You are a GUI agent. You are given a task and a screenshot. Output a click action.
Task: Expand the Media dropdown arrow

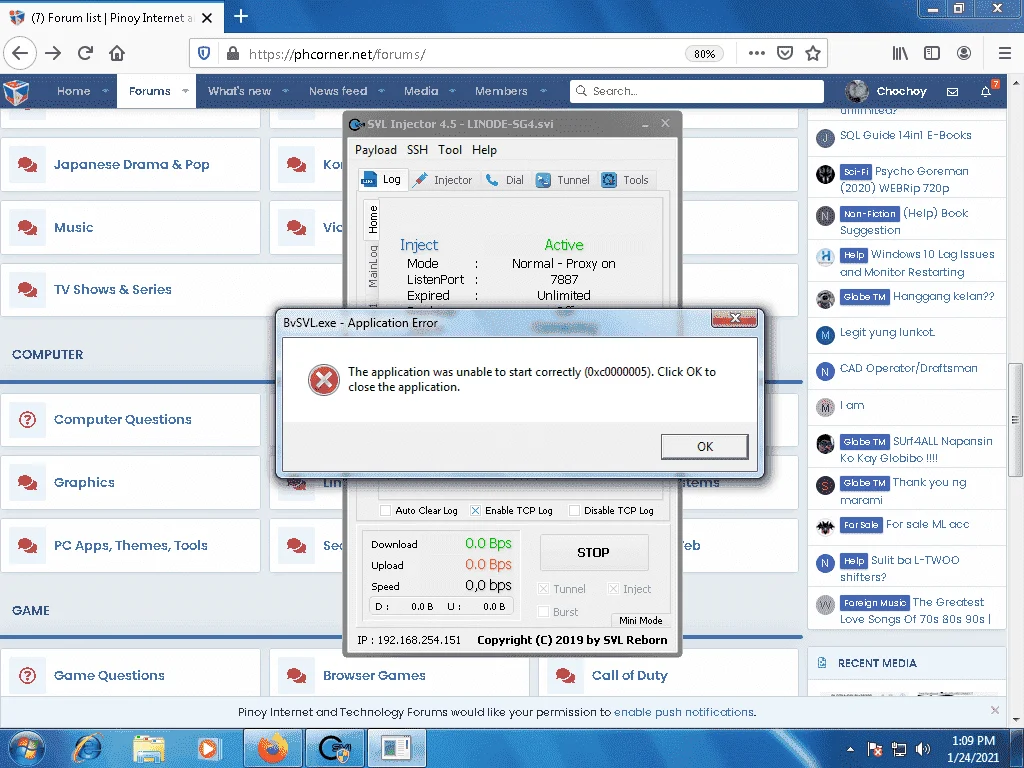coord(453,91)
